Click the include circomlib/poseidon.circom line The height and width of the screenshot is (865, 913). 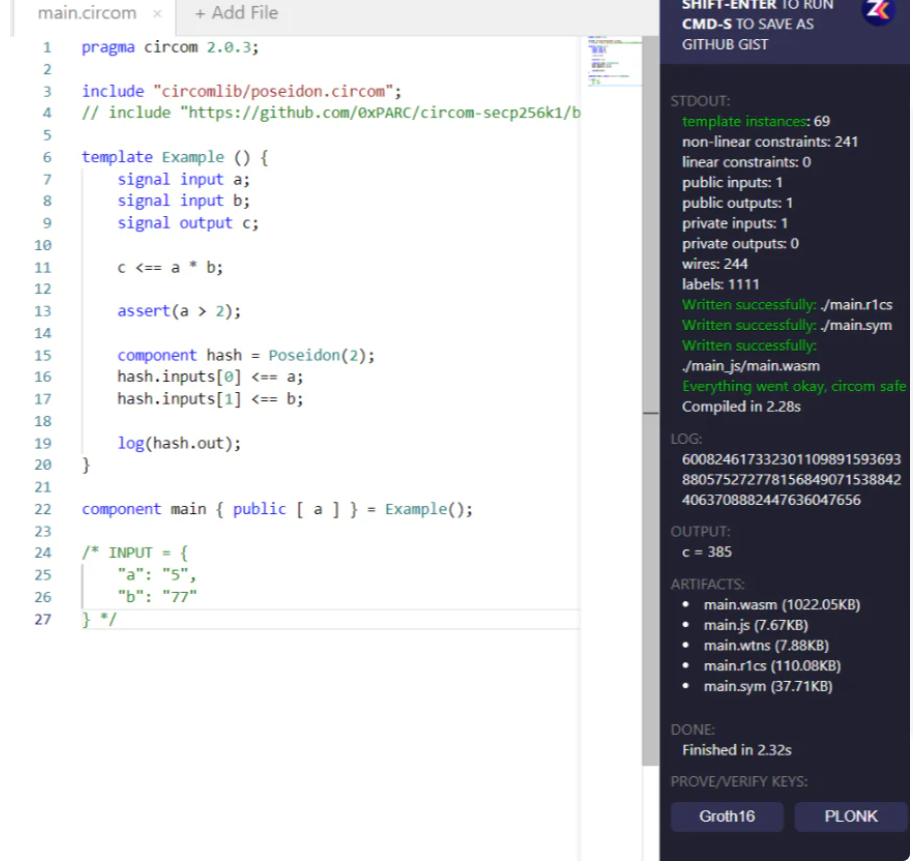click(241, 91)
